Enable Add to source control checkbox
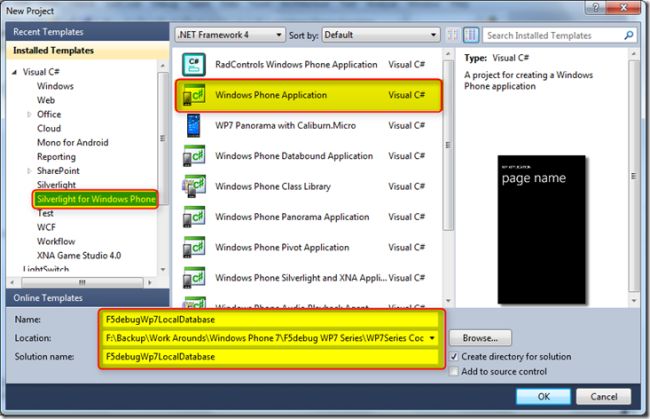This screenshot has width=650, height=419. [x=454, y=371]
